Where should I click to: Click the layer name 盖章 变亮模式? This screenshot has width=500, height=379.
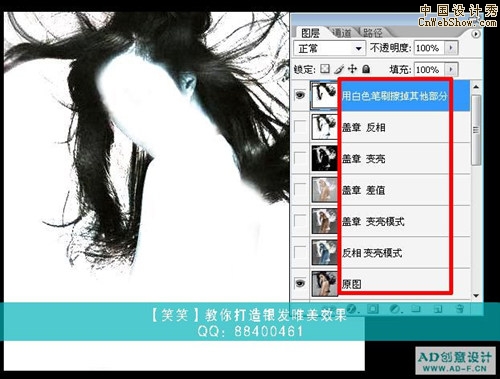[x=373, y=221]
